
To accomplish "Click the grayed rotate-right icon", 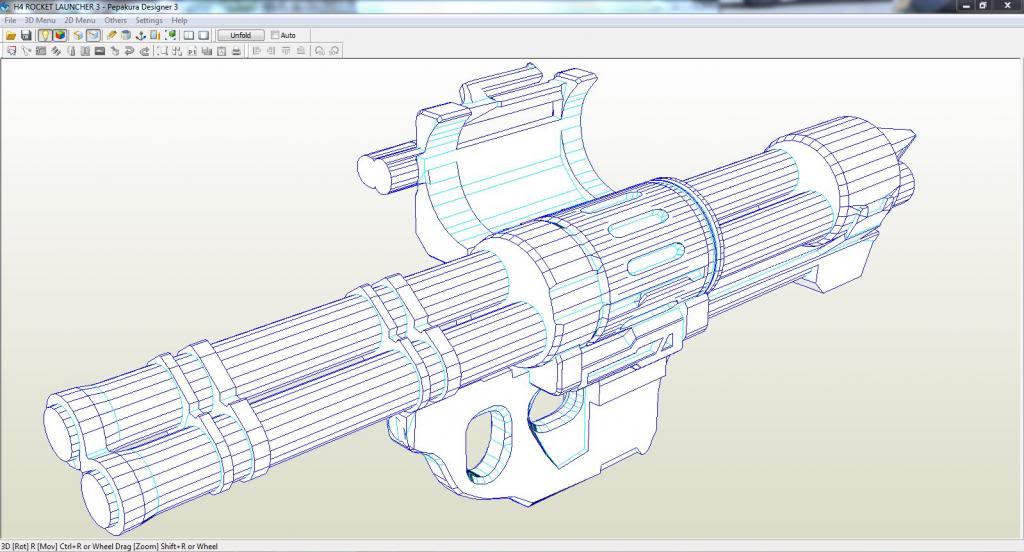I will [334, 51].
